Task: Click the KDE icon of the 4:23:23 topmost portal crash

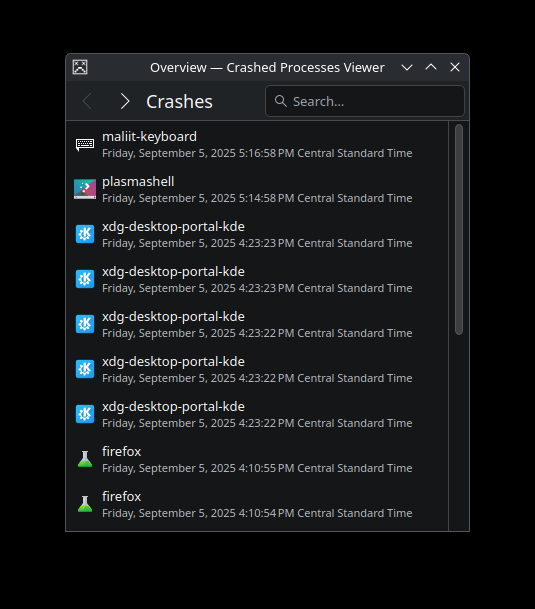Action: (85, 234)
